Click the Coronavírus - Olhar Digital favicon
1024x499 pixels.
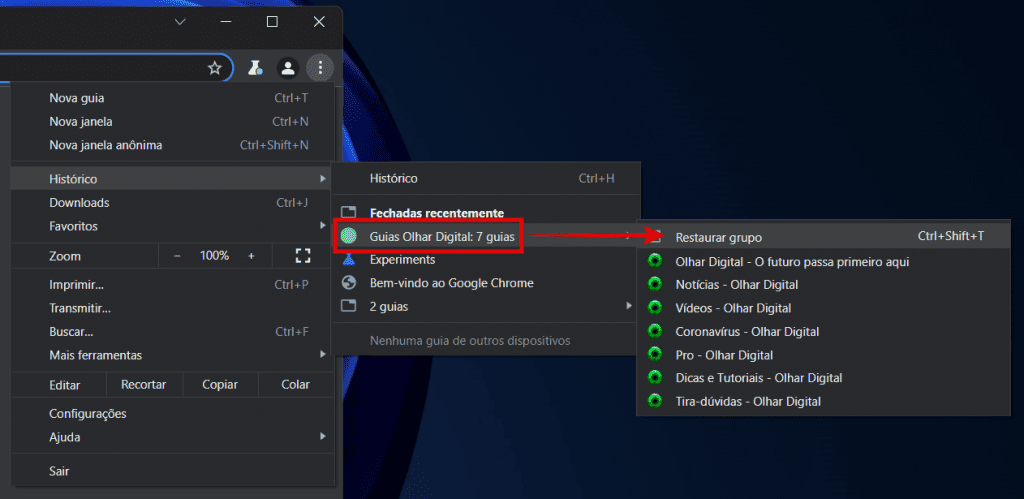[x=654, y=331]
